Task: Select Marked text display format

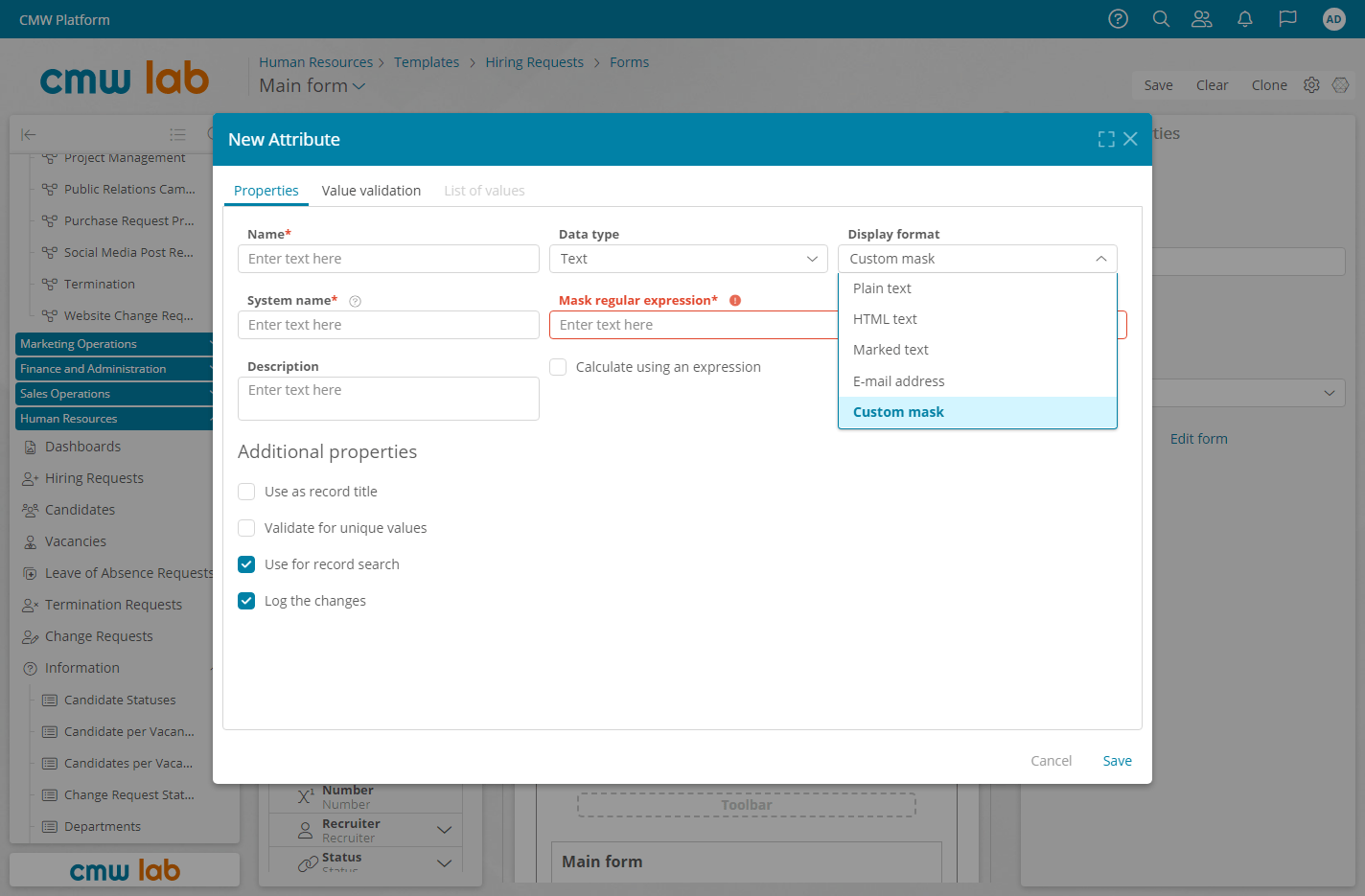Action: [x=978, y=350]
